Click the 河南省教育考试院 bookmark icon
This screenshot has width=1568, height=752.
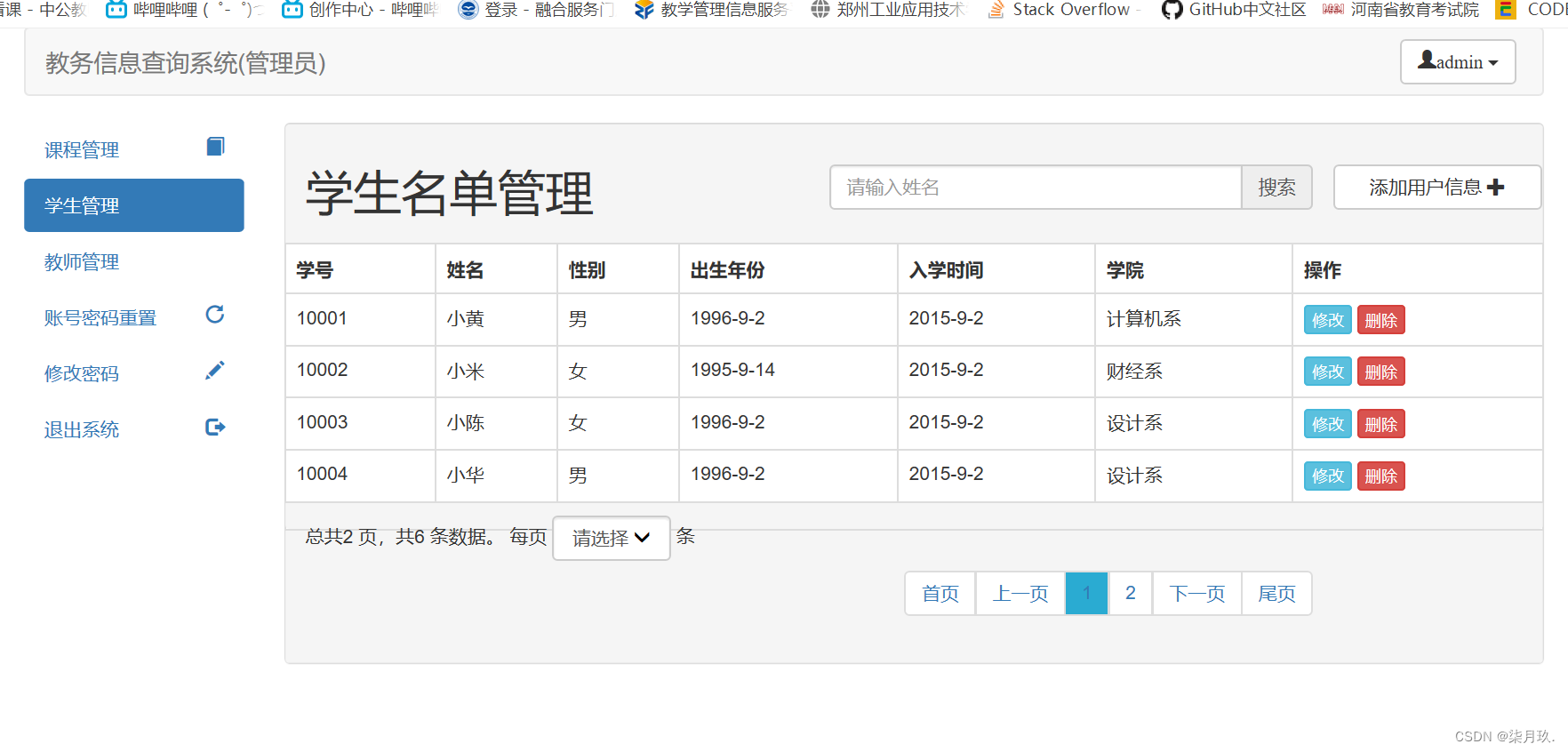1333,10
